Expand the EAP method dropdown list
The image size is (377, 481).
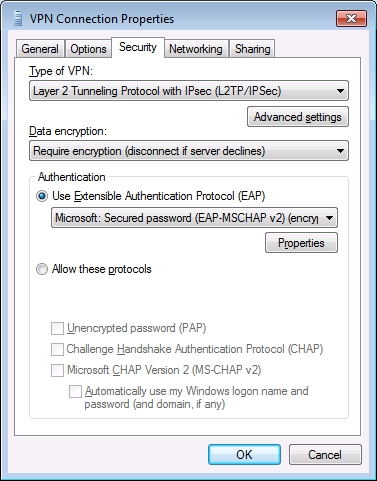(x=194, y=218)
